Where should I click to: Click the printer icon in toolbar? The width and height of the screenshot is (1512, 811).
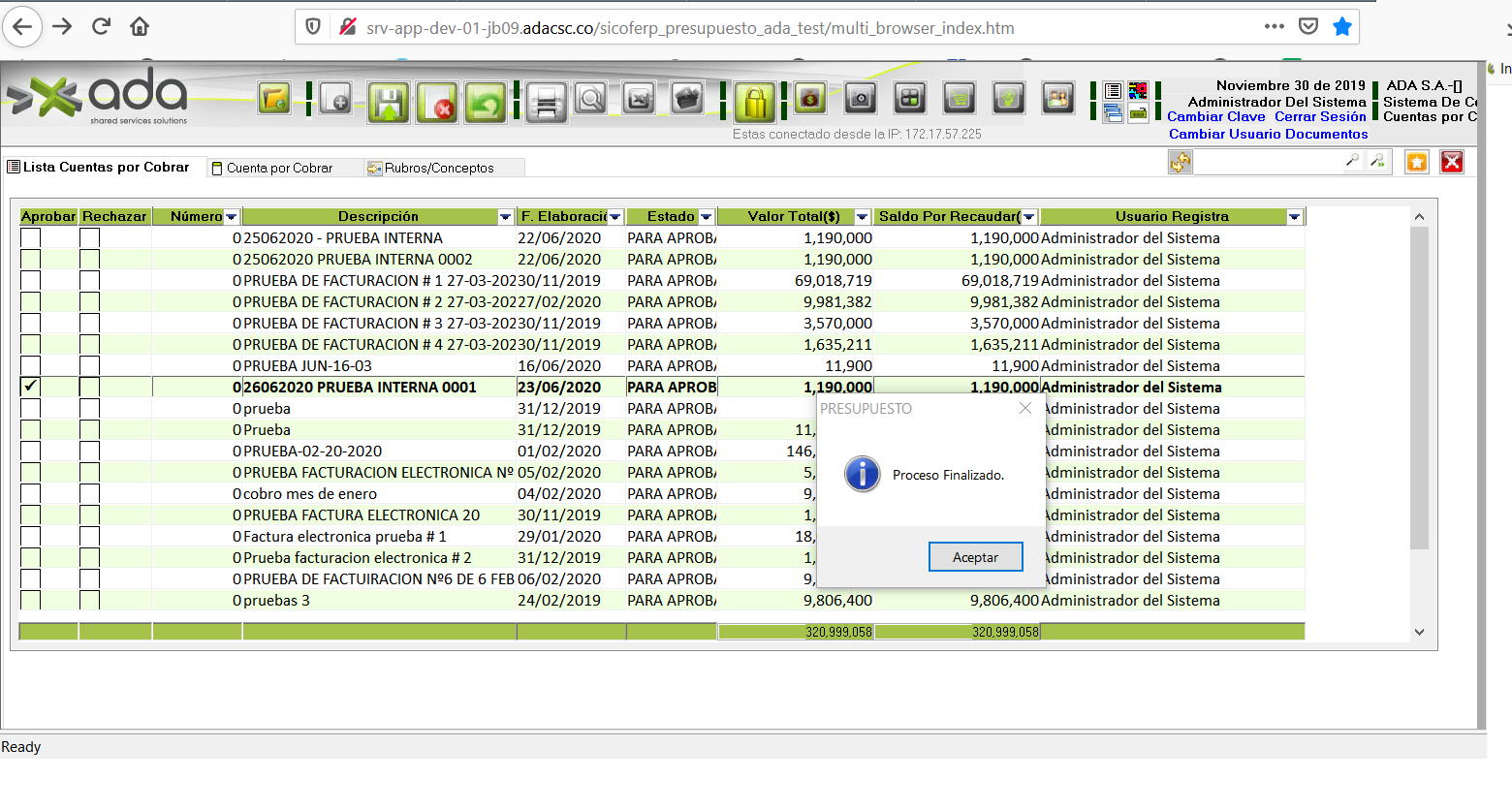[x=546, y=102]
